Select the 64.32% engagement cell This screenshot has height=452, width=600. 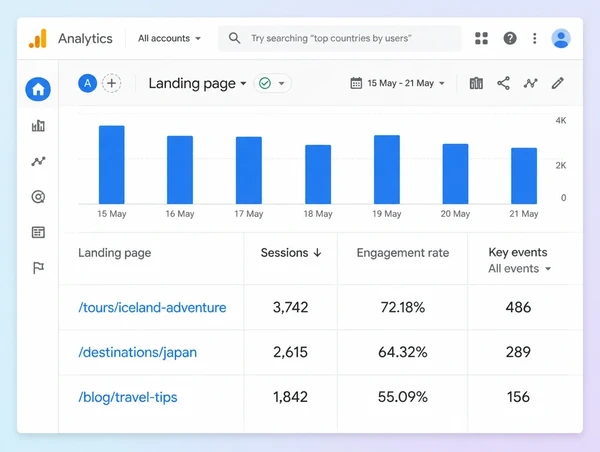(x=403, y=352)
